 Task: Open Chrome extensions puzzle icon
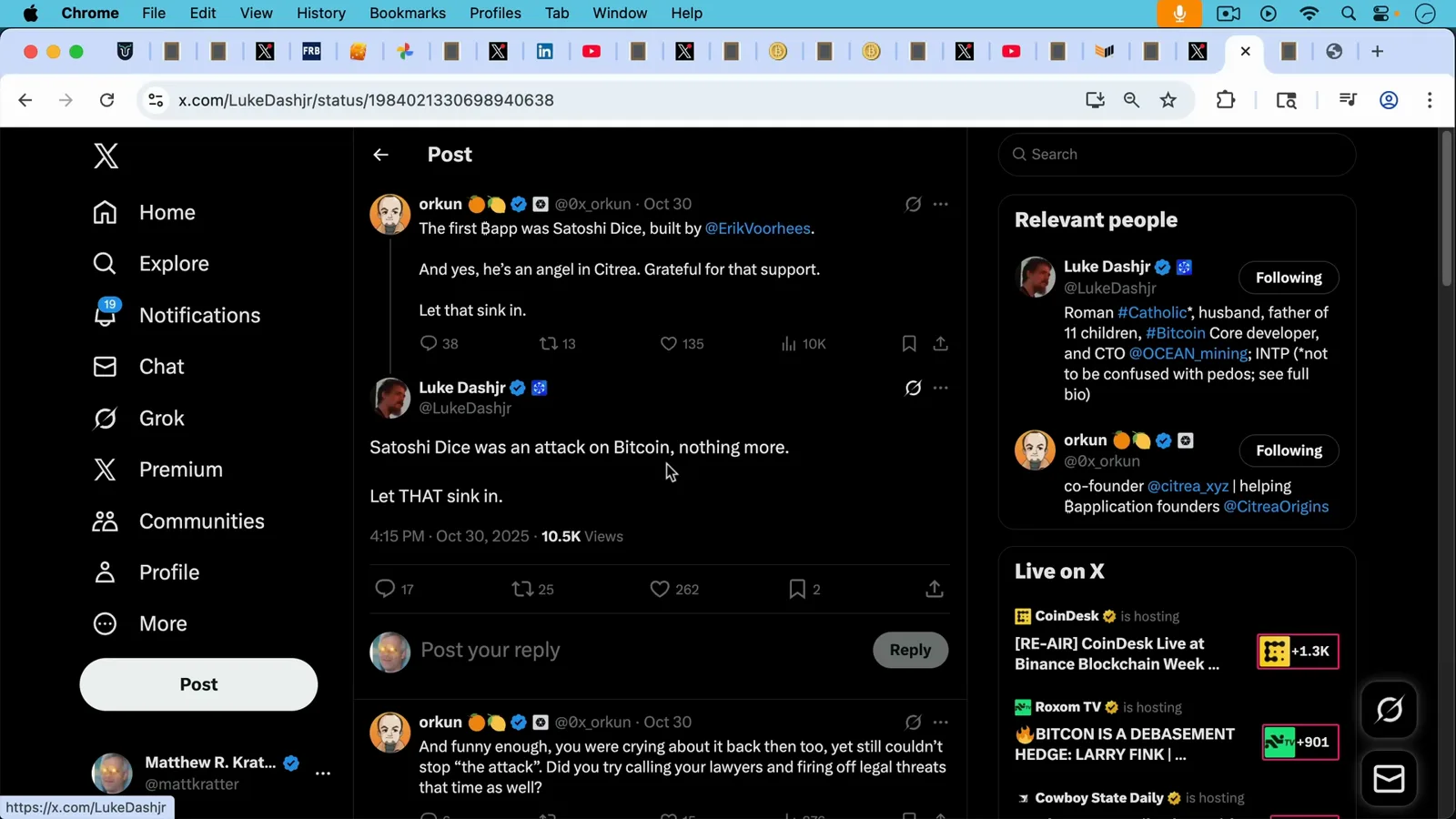click(x=1226, y=100)
